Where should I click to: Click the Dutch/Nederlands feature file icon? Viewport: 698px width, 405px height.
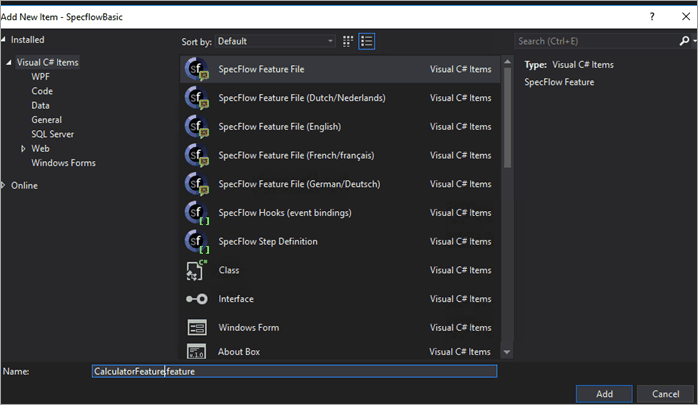[197, 98]
